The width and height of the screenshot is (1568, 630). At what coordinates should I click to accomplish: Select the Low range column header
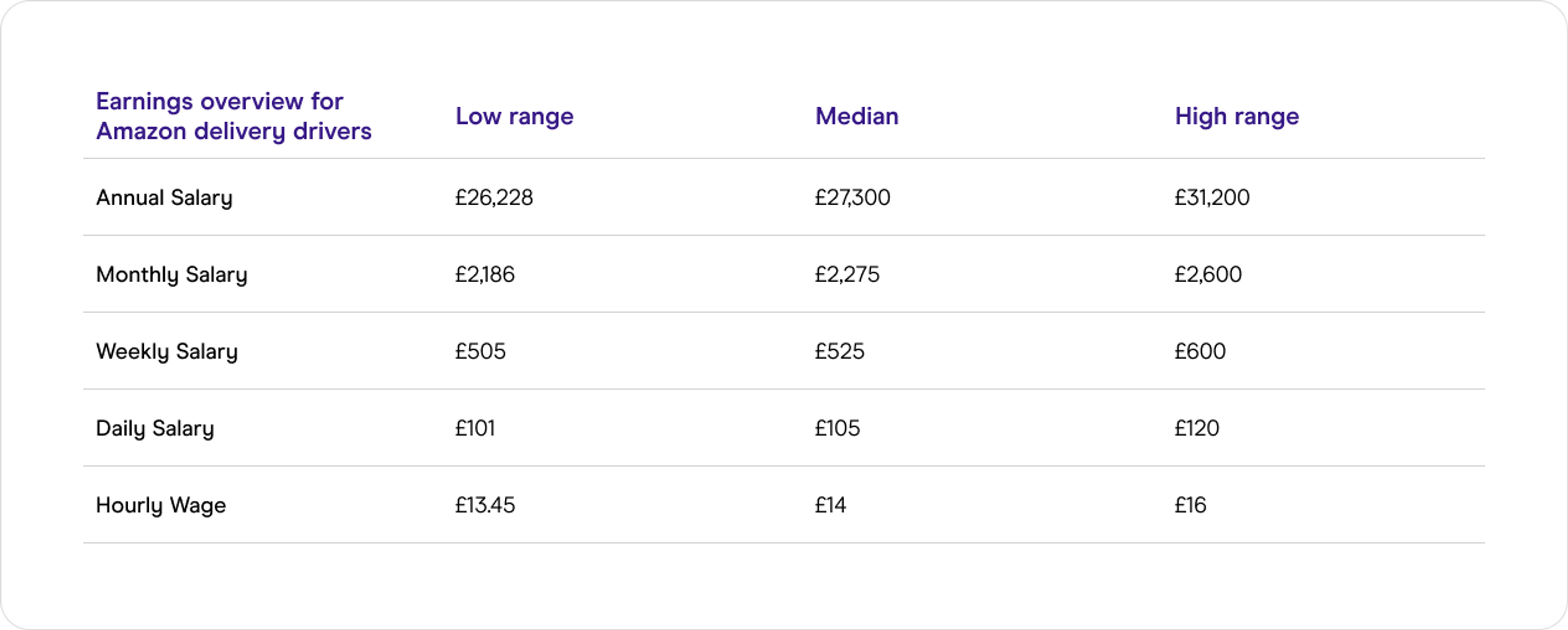[x=514, y=116]
